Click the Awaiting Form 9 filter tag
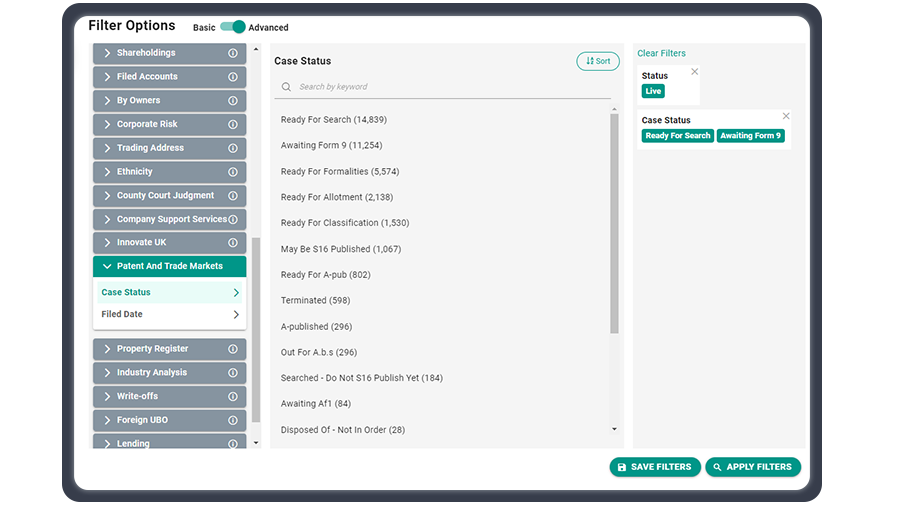Screen dimensions: 915x506 [x=750, y=136]
